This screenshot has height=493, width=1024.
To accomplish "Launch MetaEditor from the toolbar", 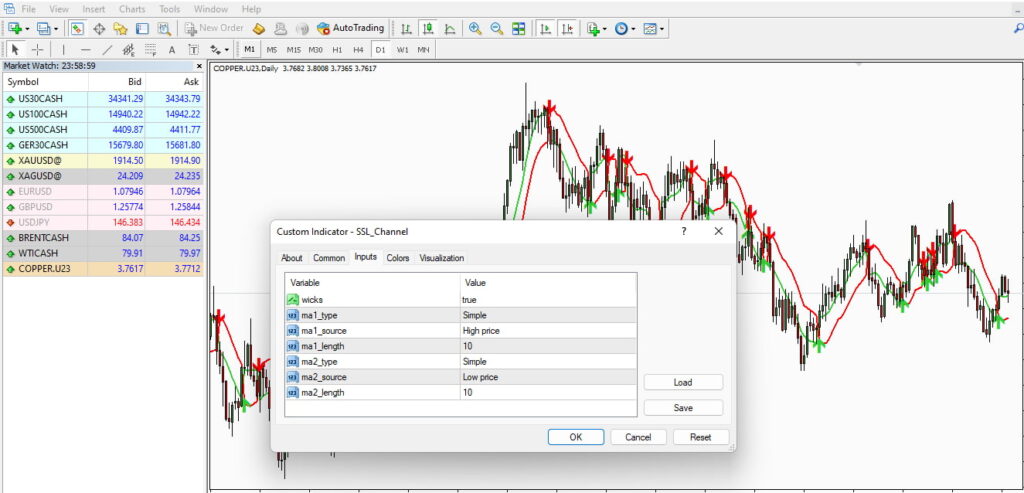I will click(259, 29).
